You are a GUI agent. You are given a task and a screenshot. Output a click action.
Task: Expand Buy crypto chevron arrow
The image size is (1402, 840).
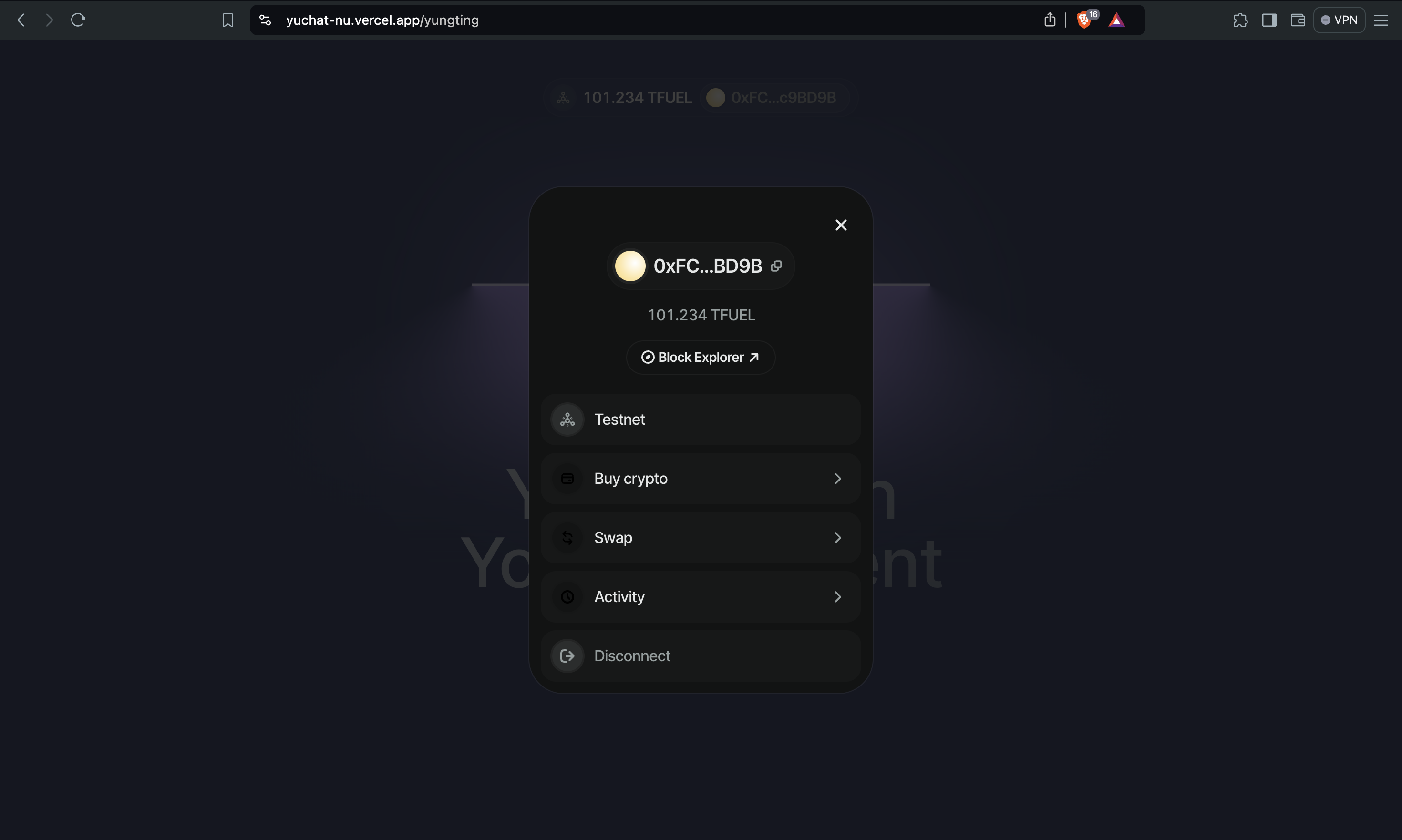pyautogui.click(x=837, y=479)
